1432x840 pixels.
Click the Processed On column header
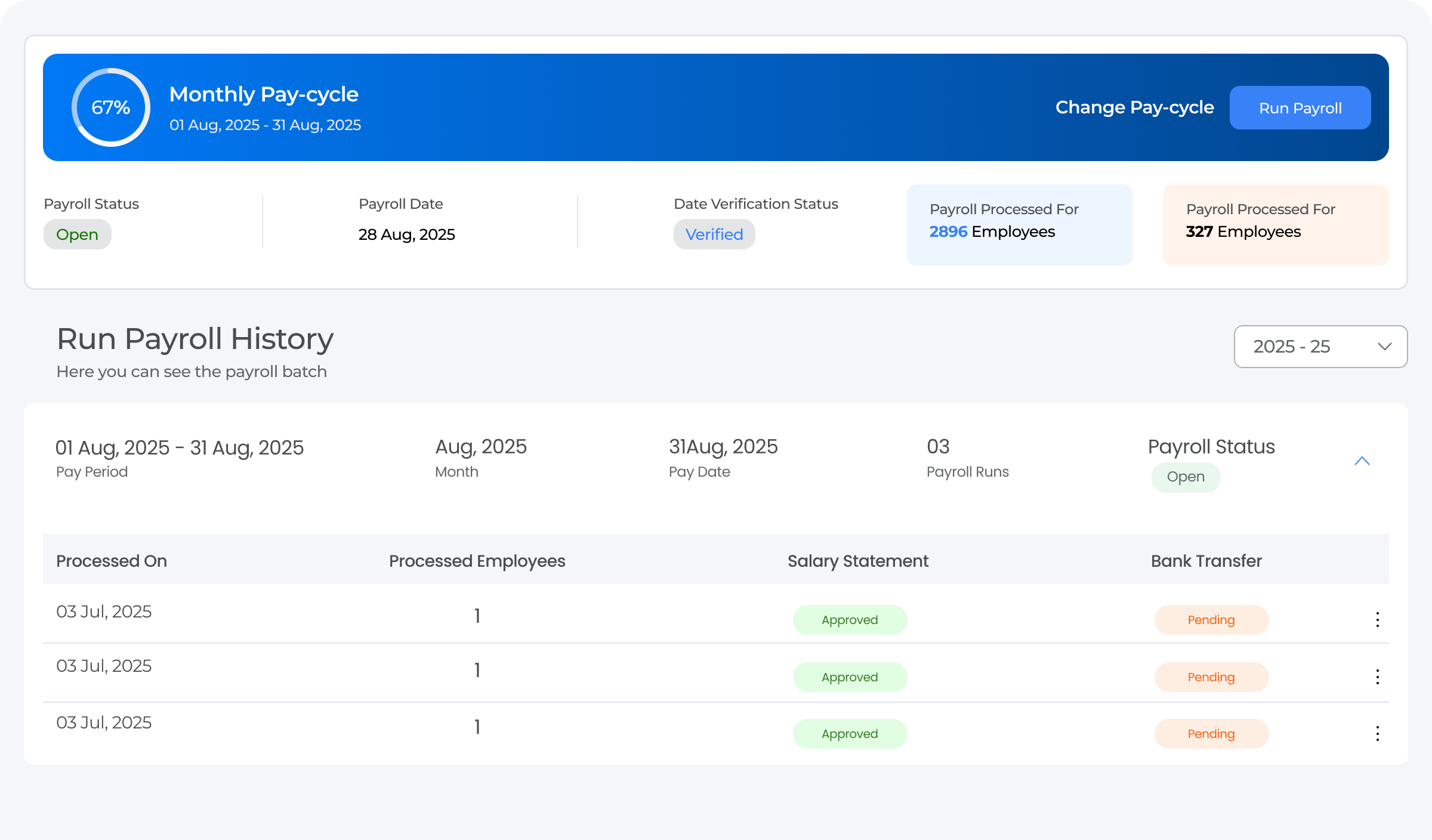(x=112, y=561)
